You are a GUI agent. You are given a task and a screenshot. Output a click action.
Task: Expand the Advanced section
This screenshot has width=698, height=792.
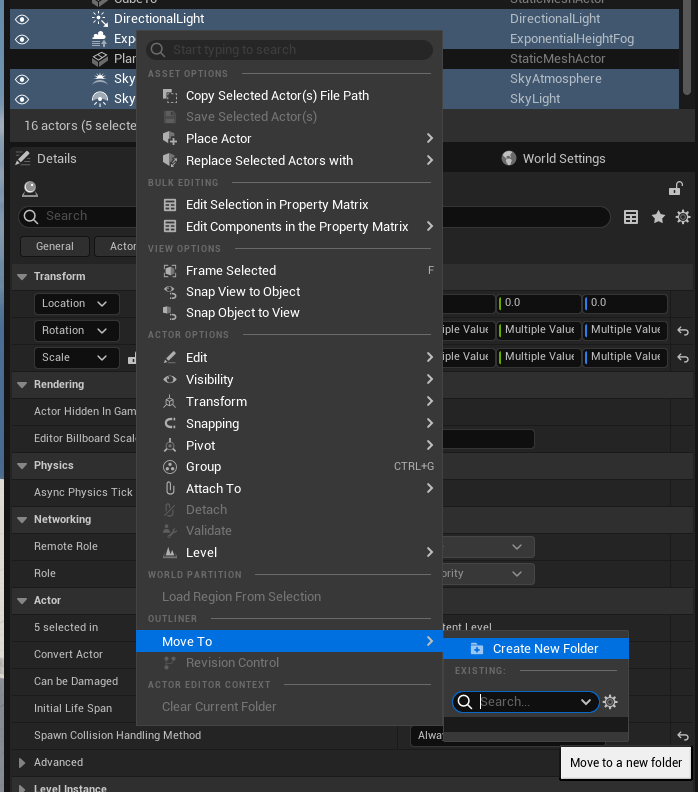pos(22,763)
